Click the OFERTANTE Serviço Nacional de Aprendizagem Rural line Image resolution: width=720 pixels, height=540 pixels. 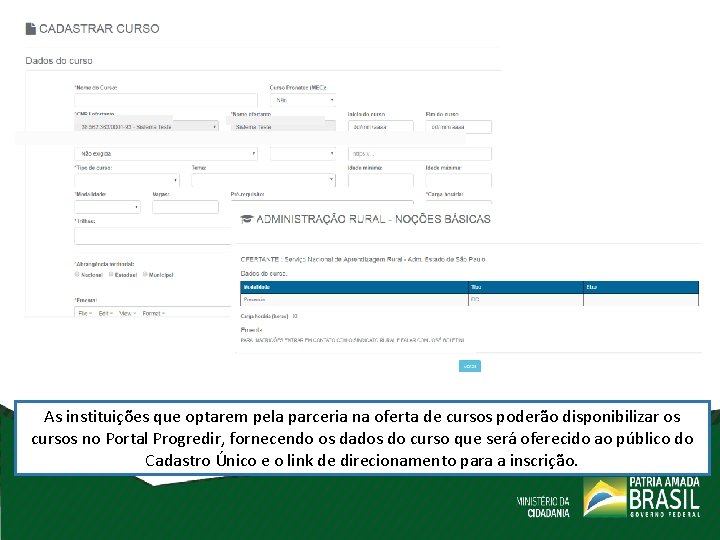(363, 259)
